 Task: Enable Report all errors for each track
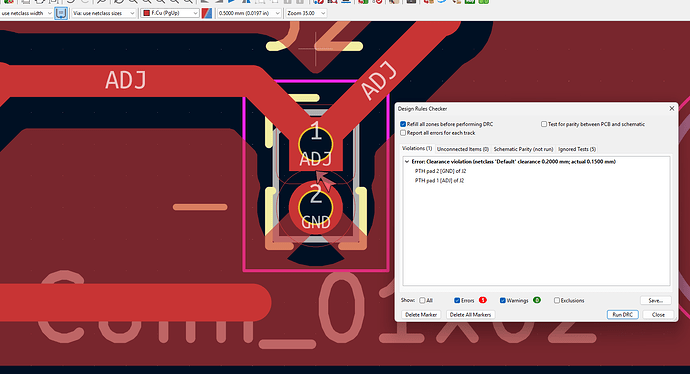403,133
